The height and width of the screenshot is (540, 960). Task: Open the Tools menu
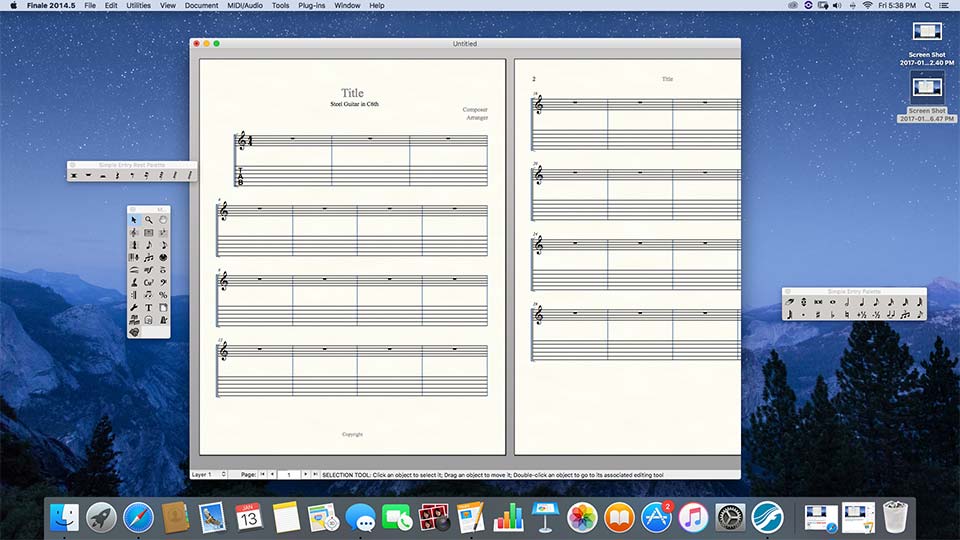click(280, 6)
